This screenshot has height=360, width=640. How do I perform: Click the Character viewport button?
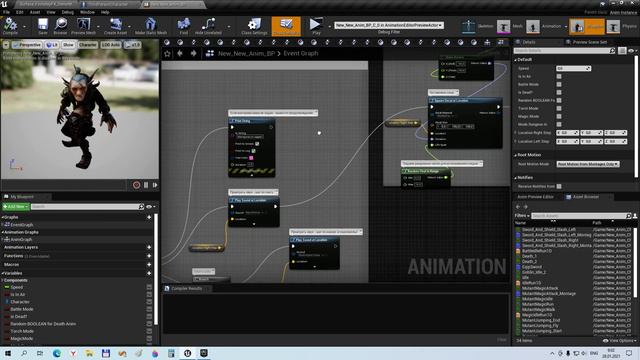pos(88,45)
